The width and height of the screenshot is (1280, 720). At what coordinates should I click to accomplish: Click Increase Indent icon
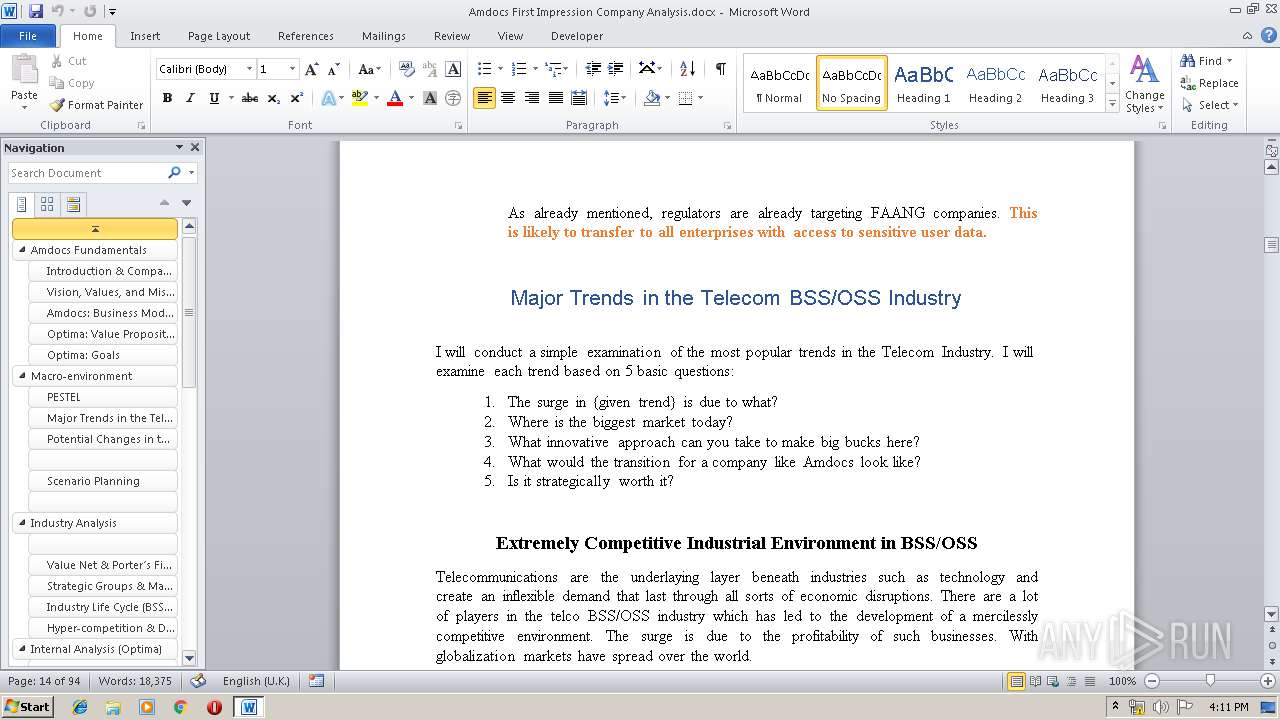[x=616, y=69]
